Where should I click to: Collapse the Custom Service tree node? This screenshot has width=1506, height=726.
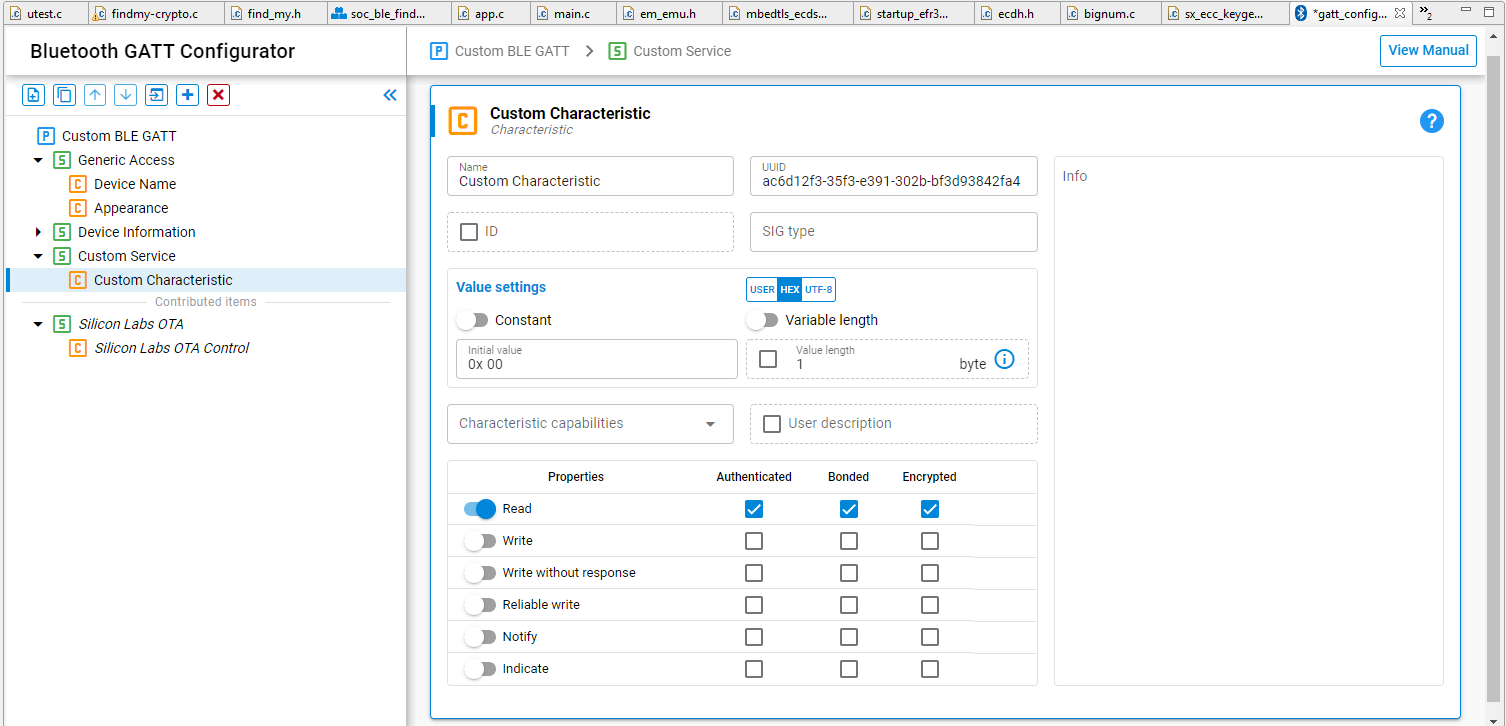38,255
